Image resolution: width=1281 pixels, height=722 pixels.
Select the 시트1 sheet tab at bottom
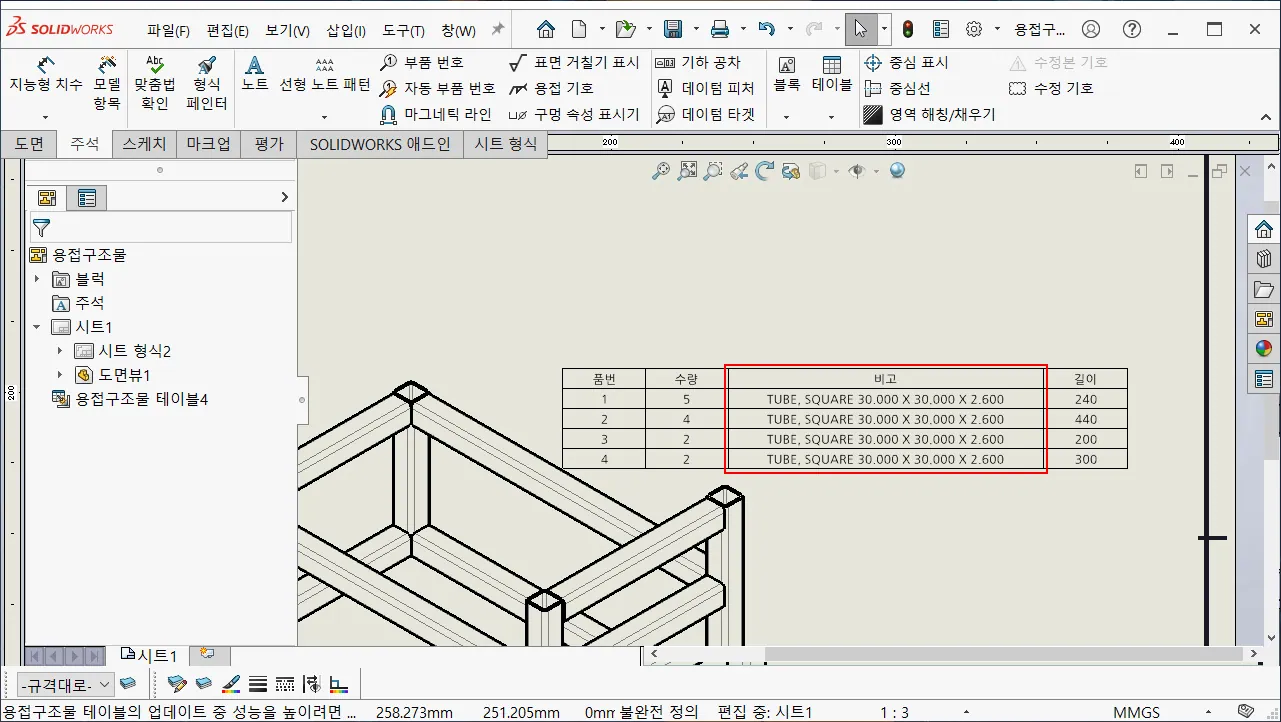(148, 656)
